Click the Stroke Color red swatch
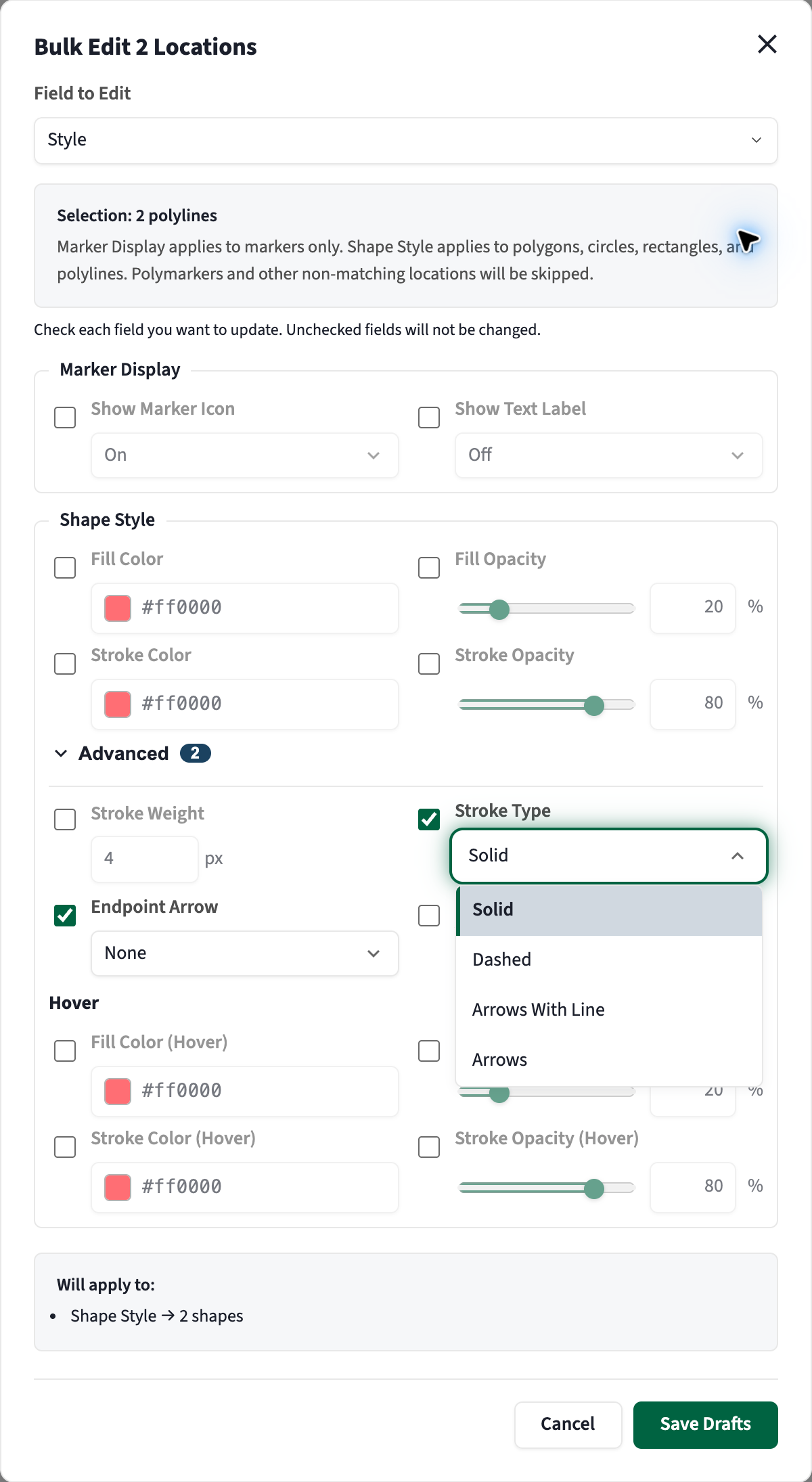Viewport: 812px width, 1482px height. (118, 704)
